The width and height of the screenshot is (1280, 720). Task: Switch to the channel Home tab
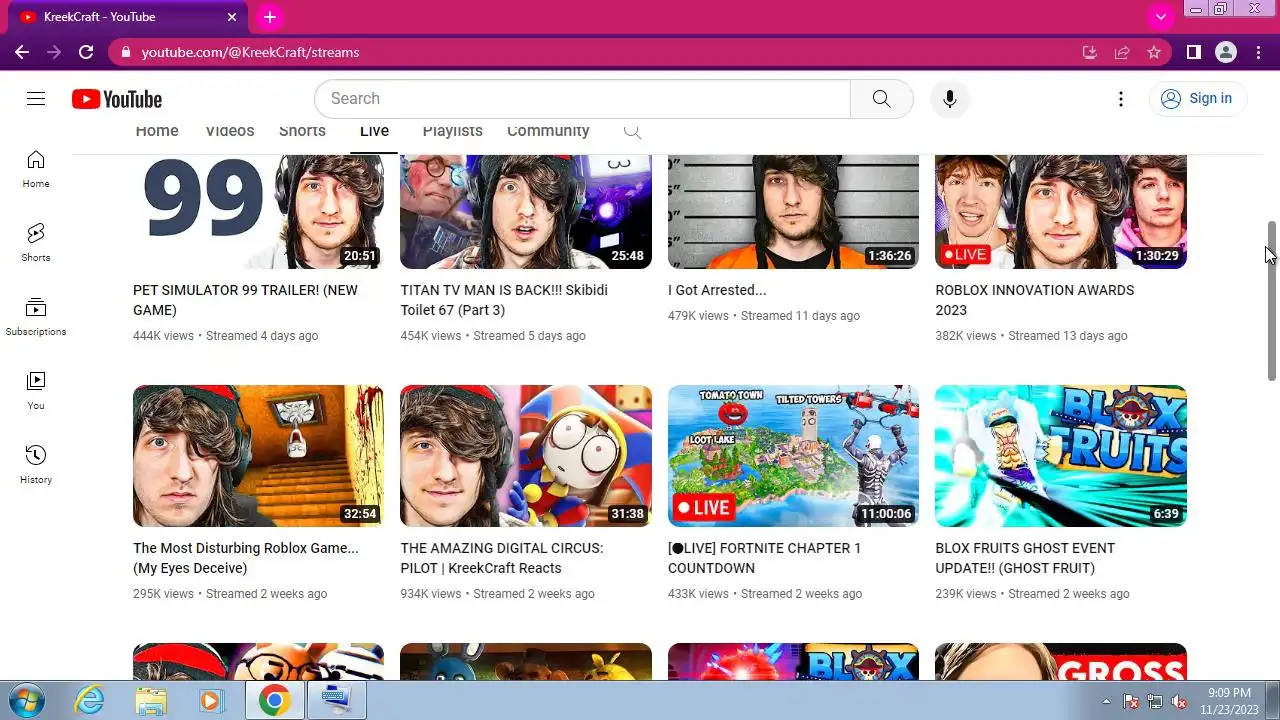click(157, 131)
